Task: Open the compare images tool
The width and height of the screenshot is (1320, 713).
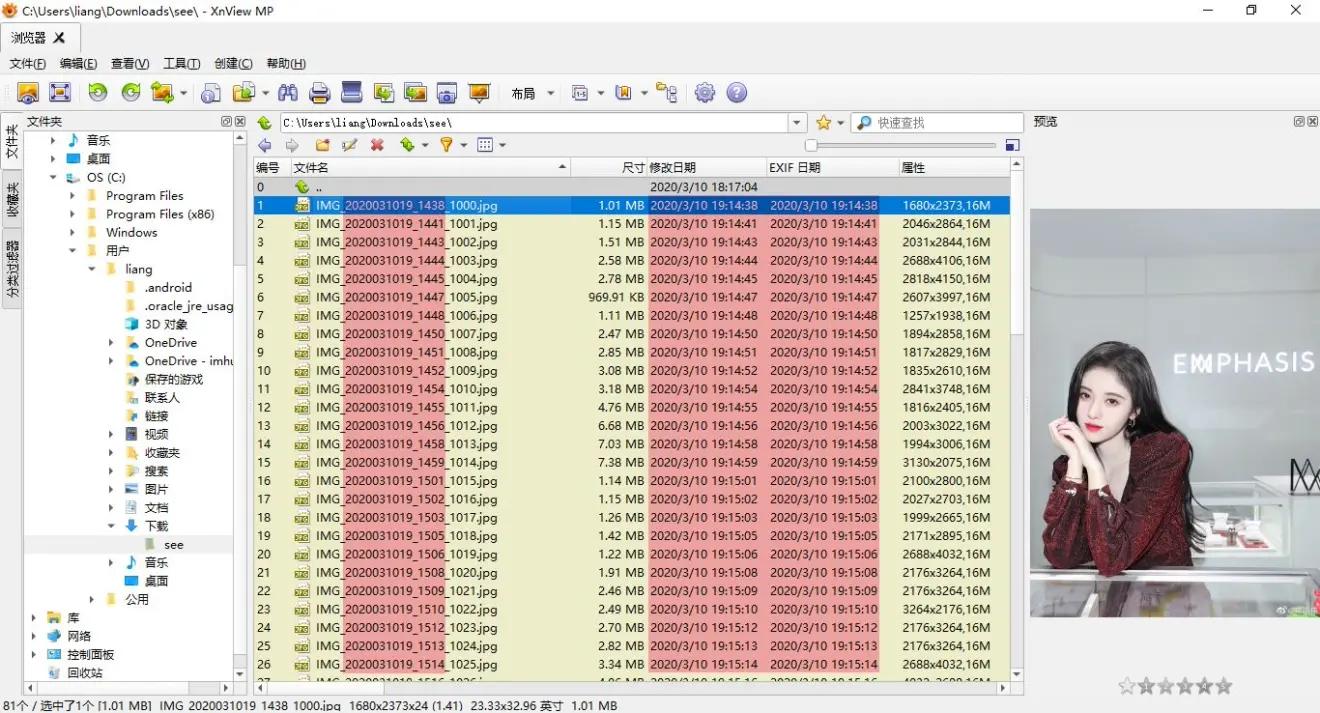Action: 414,92
